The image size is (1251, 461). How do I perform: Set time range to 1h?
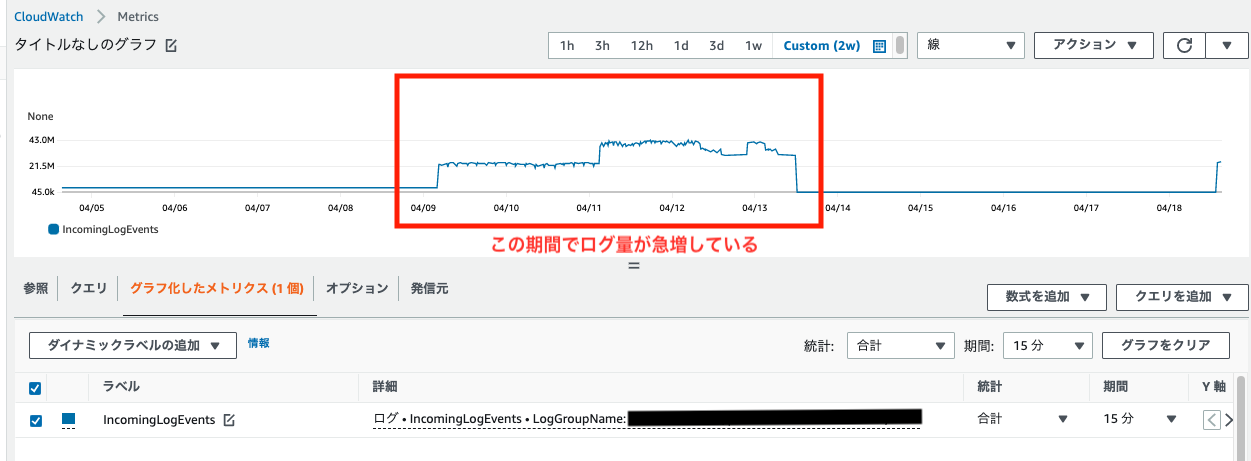point(567,46)
